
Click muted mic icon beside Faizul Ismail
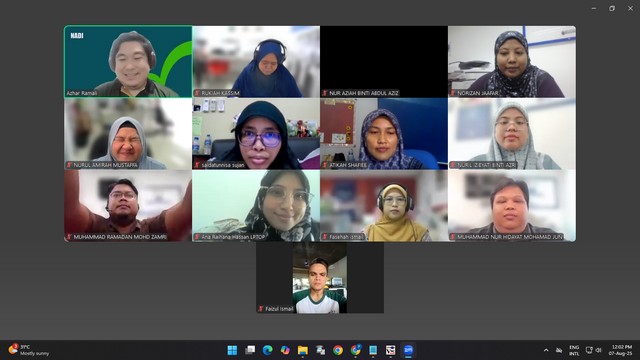point(261,309)
